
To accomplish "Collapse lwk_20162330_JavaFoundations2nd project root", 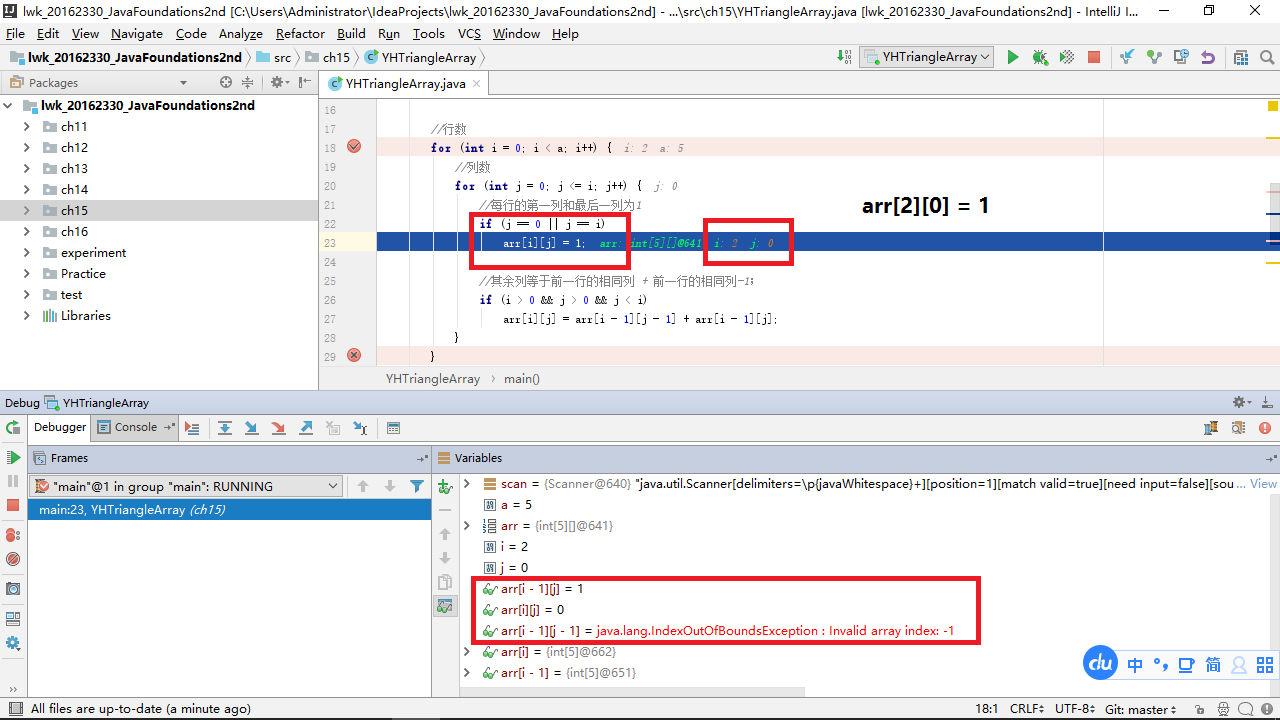I will click(x=8, y=105).
